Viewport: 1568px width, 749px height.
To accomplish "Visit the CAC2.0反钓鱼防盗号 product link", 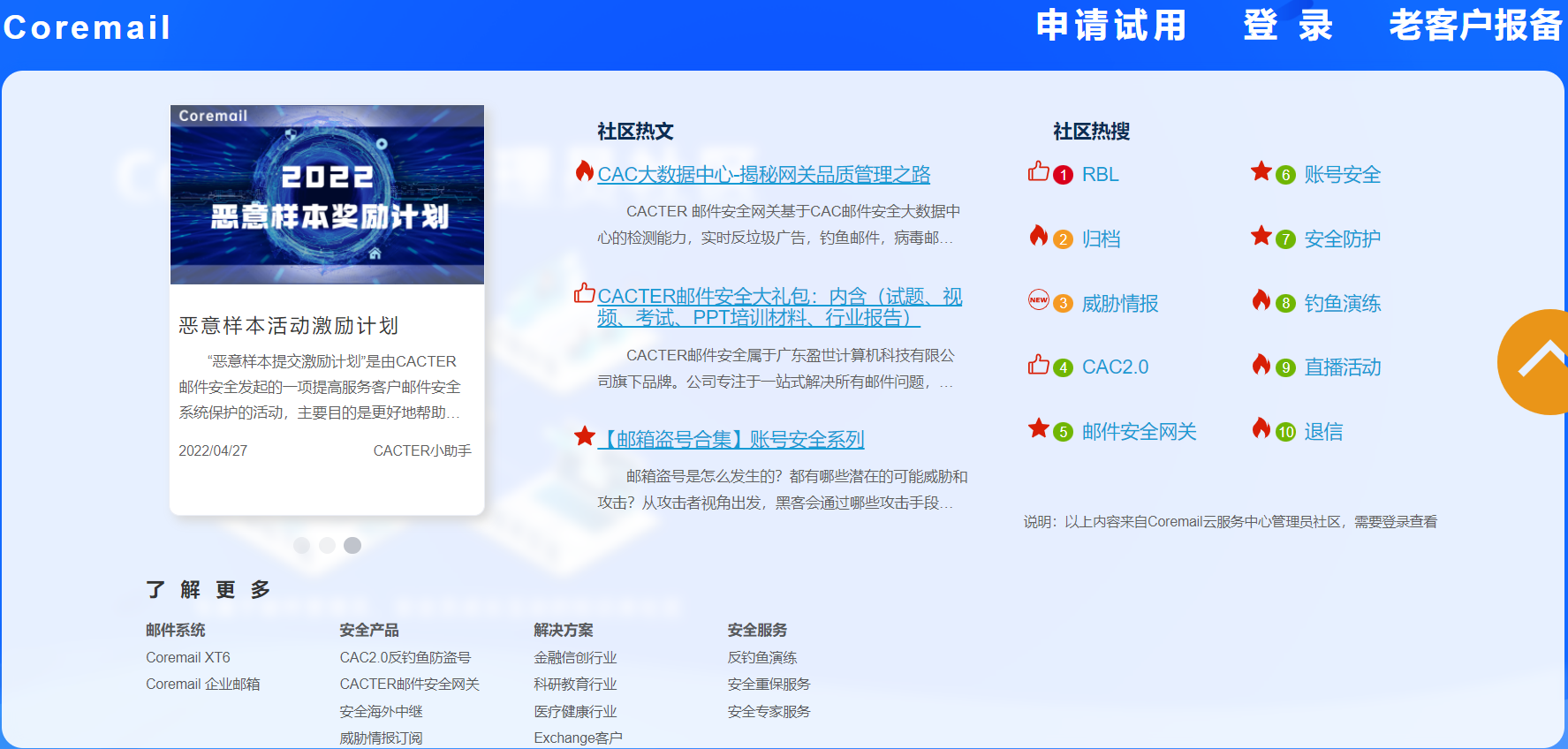I will click(x=405, y=658).
